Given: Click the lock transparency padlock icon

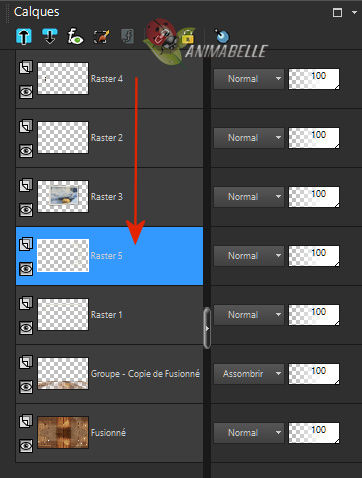Looking at the screenshot, I should [188, 37].
